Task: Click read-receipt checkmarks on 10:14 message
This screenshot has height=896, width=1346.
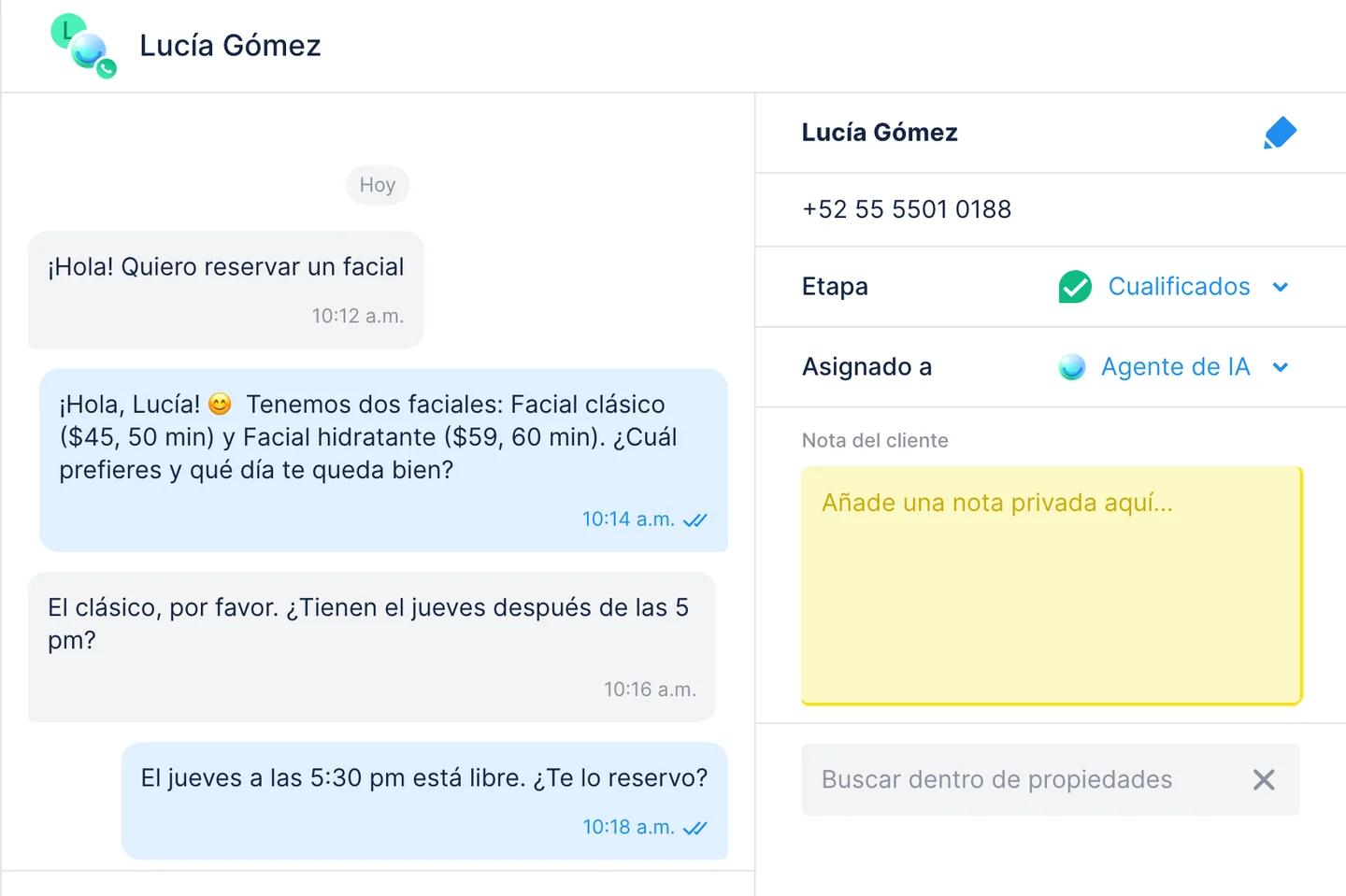Action: 695,520
